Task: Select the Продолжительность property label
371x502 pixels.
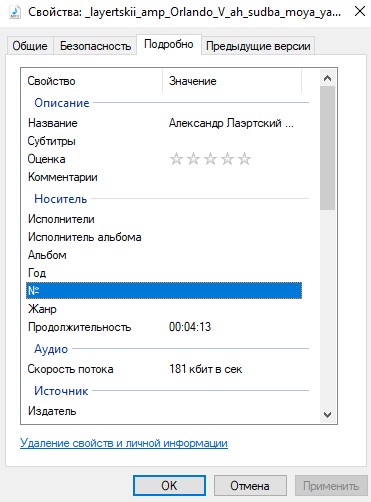Action: click(79, 327)
